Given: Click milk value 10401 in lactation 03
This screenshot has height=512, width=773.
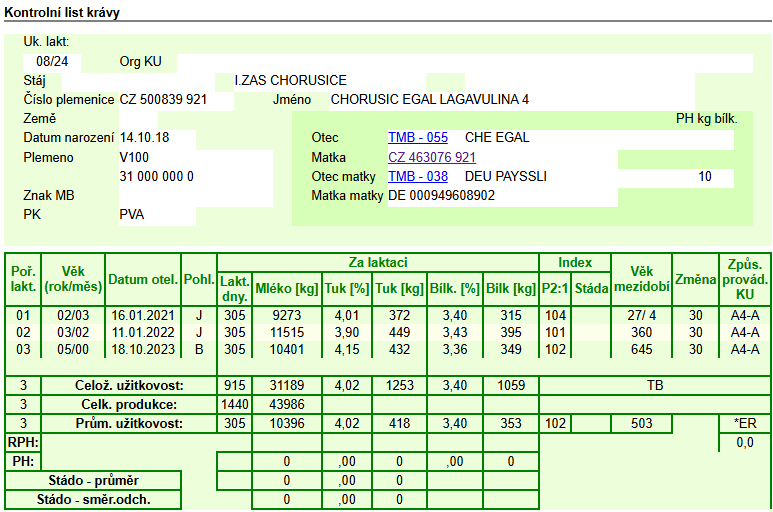Looking at the screenshot, I should [x=286, y=349].
